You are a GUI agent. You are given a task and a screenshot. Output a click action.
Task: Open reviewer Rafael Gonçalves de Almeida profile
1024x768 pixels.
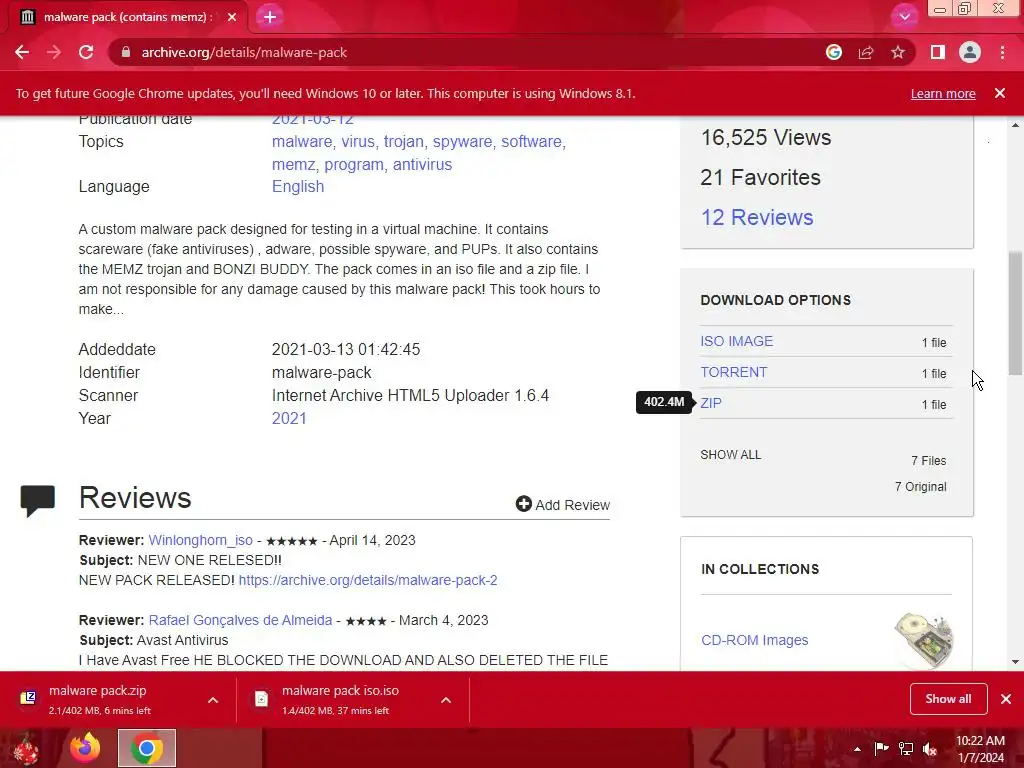[240, 620]
